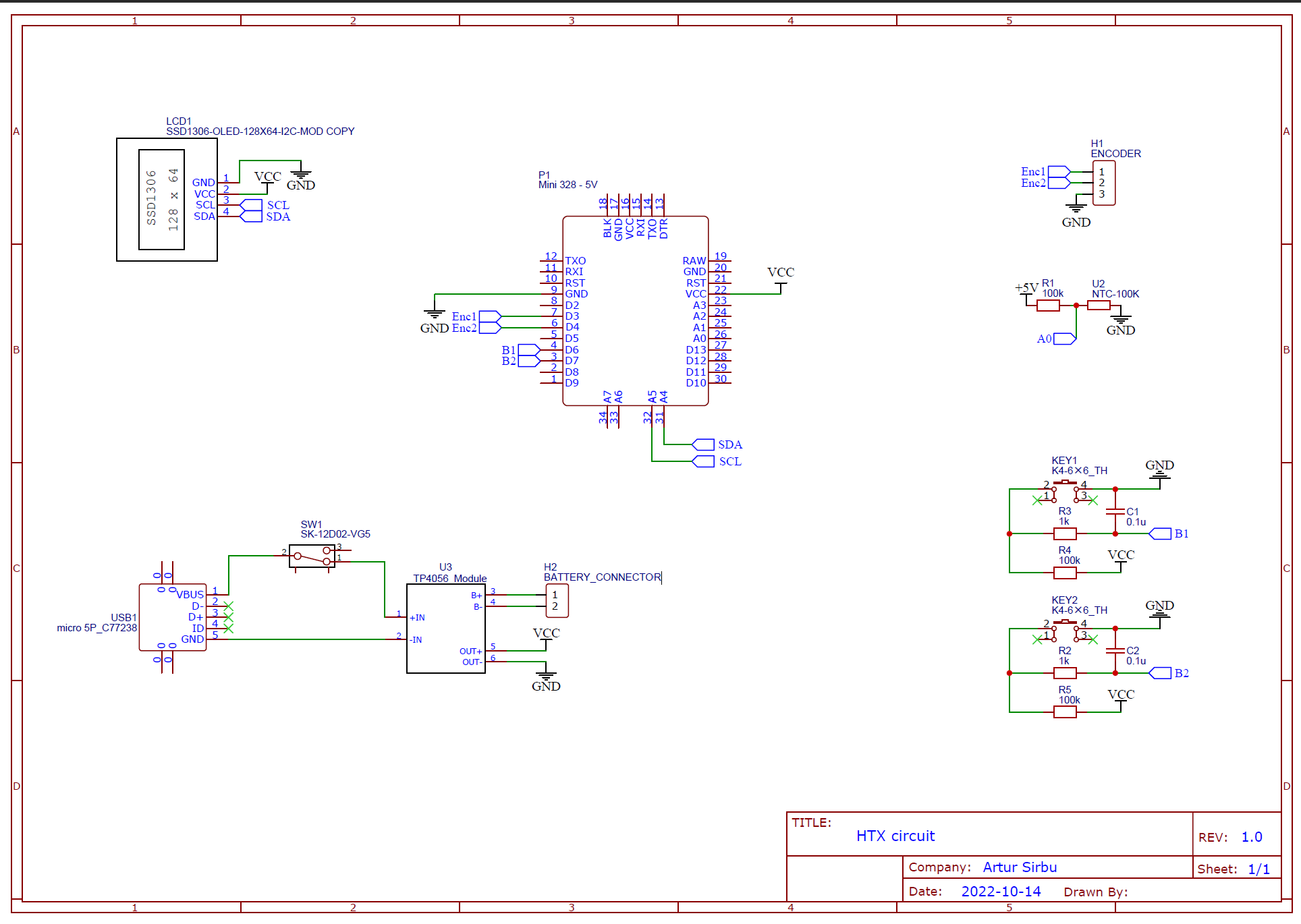Screen dimensions: 1301x924
Task: Click the OUT+ pin label on TP4056
Action: pyautogui.click(x=471, y=652)
